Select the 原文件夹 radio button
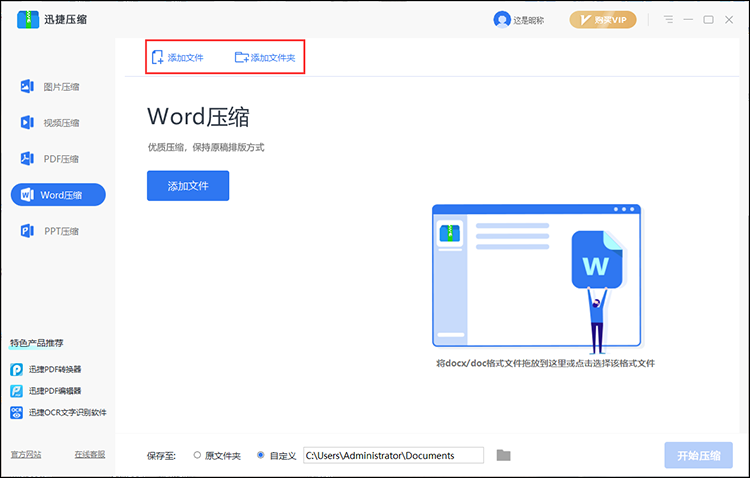 point(197,455)
